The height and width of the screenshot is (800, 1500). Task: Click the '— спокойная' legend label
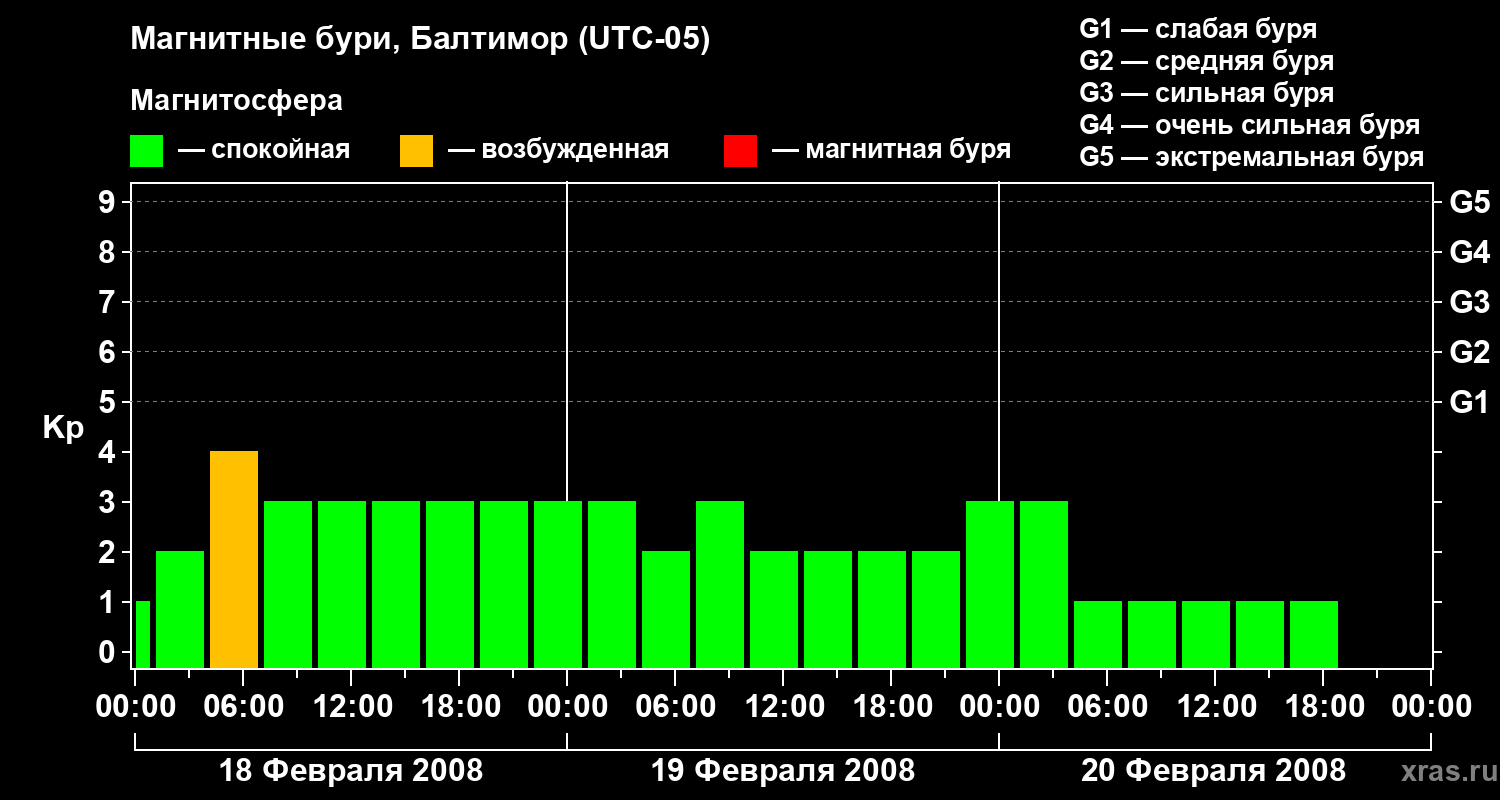click(264, 150)
